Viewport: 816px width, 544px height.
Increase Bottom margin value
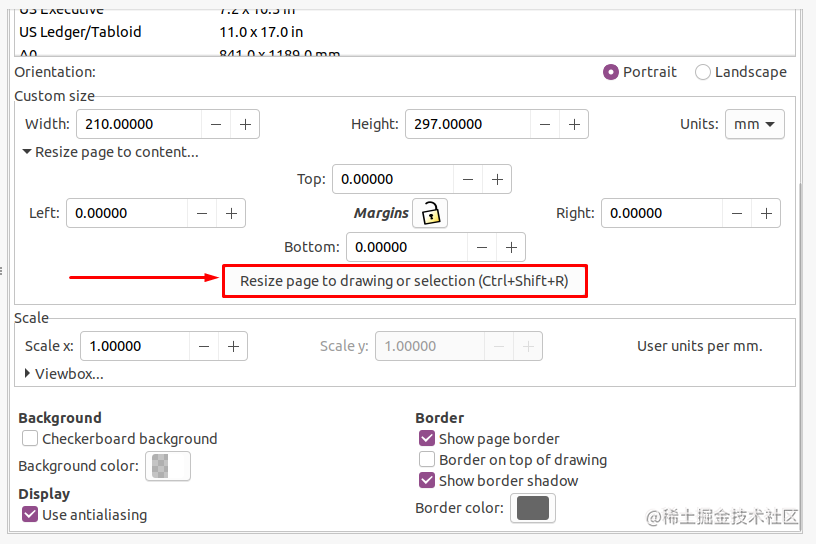(x=511, y=247)
